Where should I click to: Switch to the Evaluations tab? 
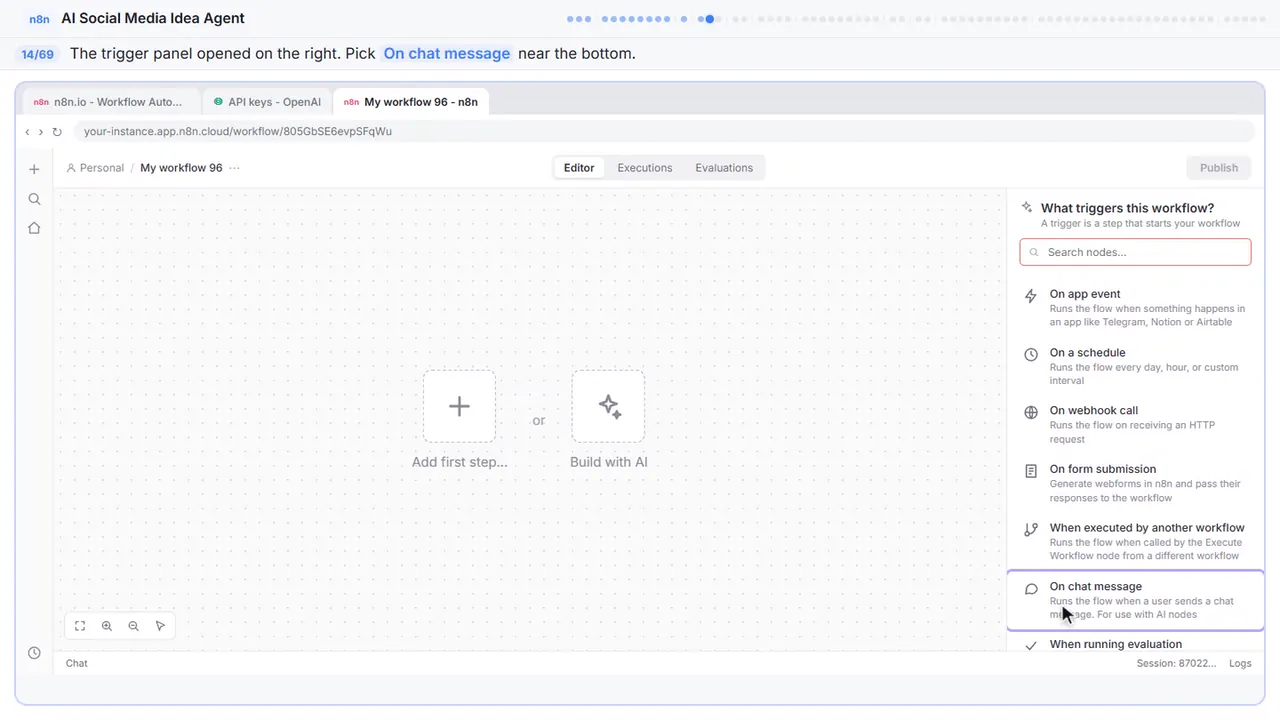(724, 168)
